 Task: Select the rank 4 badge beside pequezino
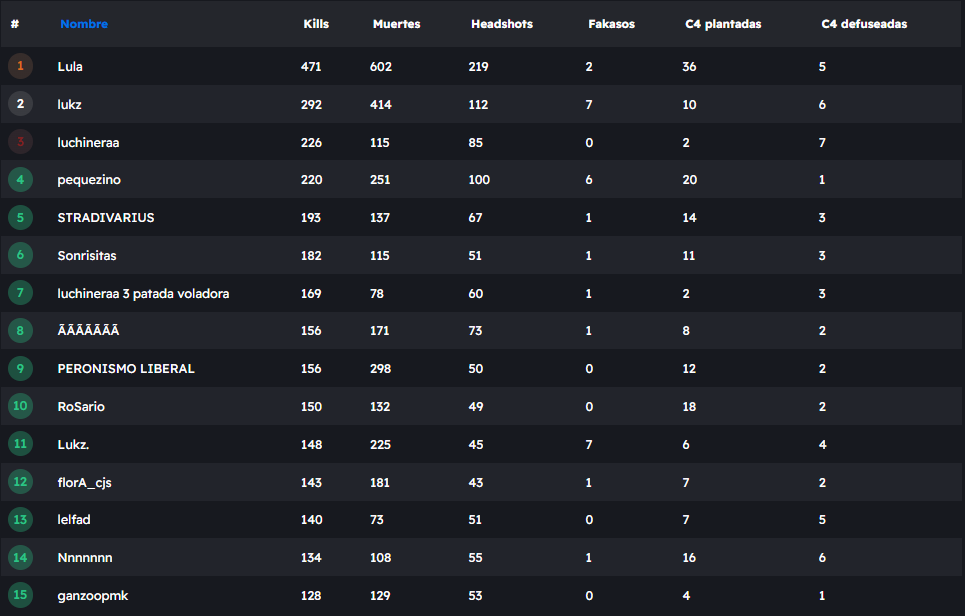(x=20, y=180)
